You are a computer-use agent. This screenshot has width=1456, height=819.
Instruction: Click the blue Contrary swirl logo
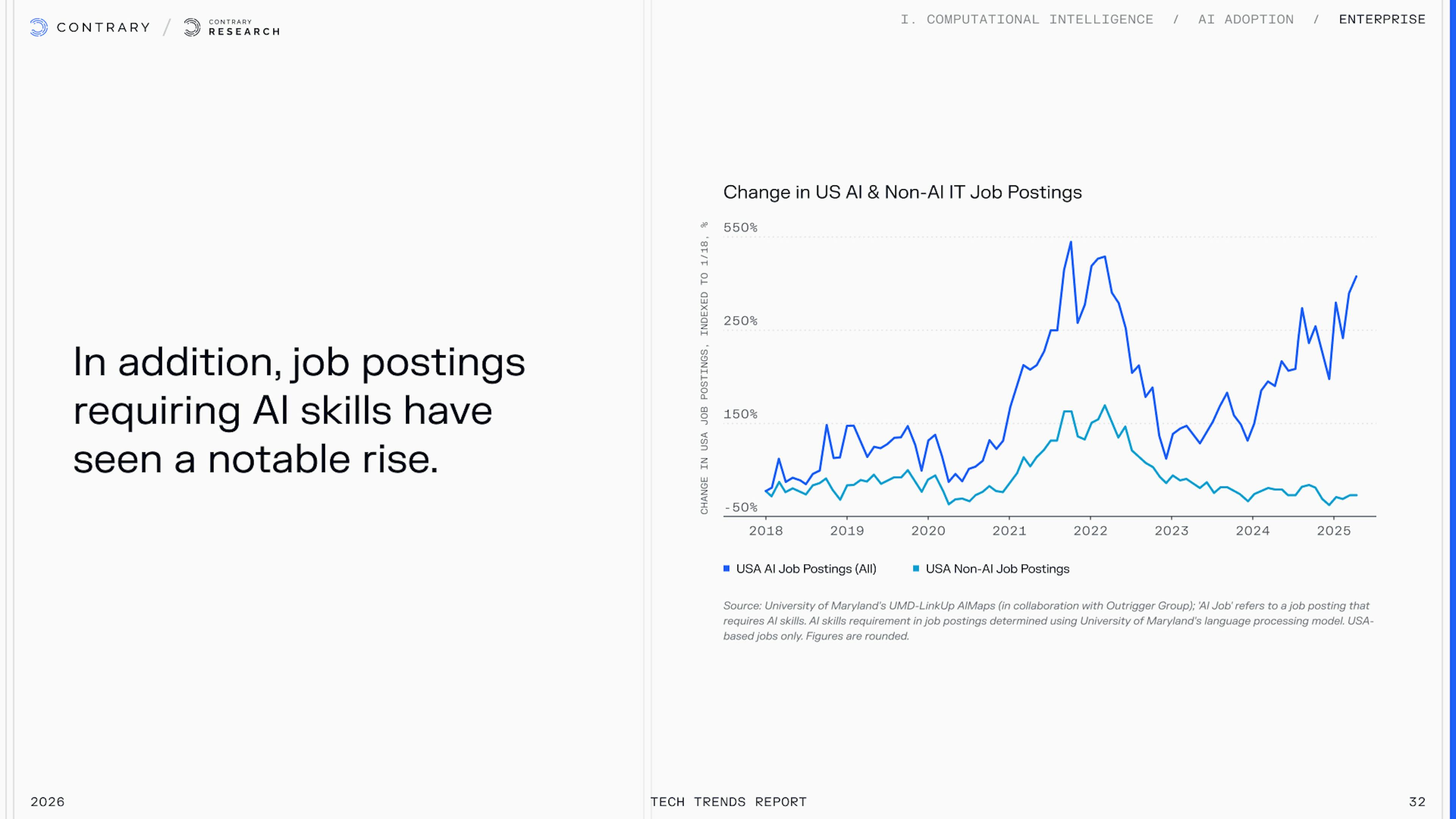[x=38, y=27]
